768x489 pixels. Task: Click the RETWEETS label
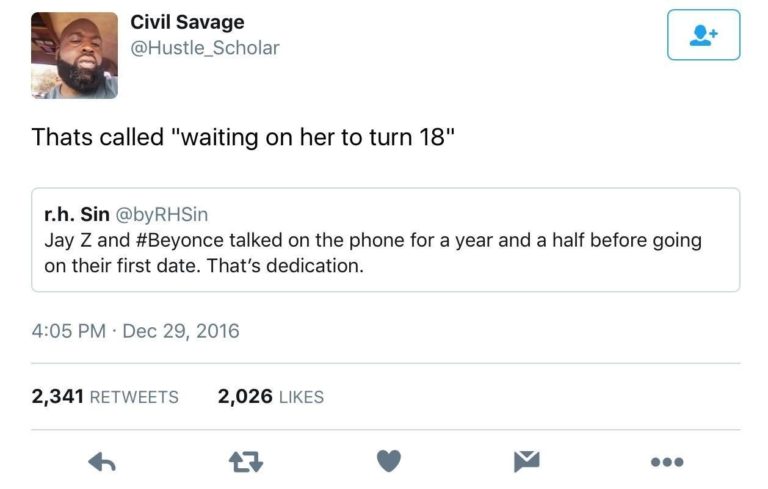pyautogui.click(x=134, y=397)
